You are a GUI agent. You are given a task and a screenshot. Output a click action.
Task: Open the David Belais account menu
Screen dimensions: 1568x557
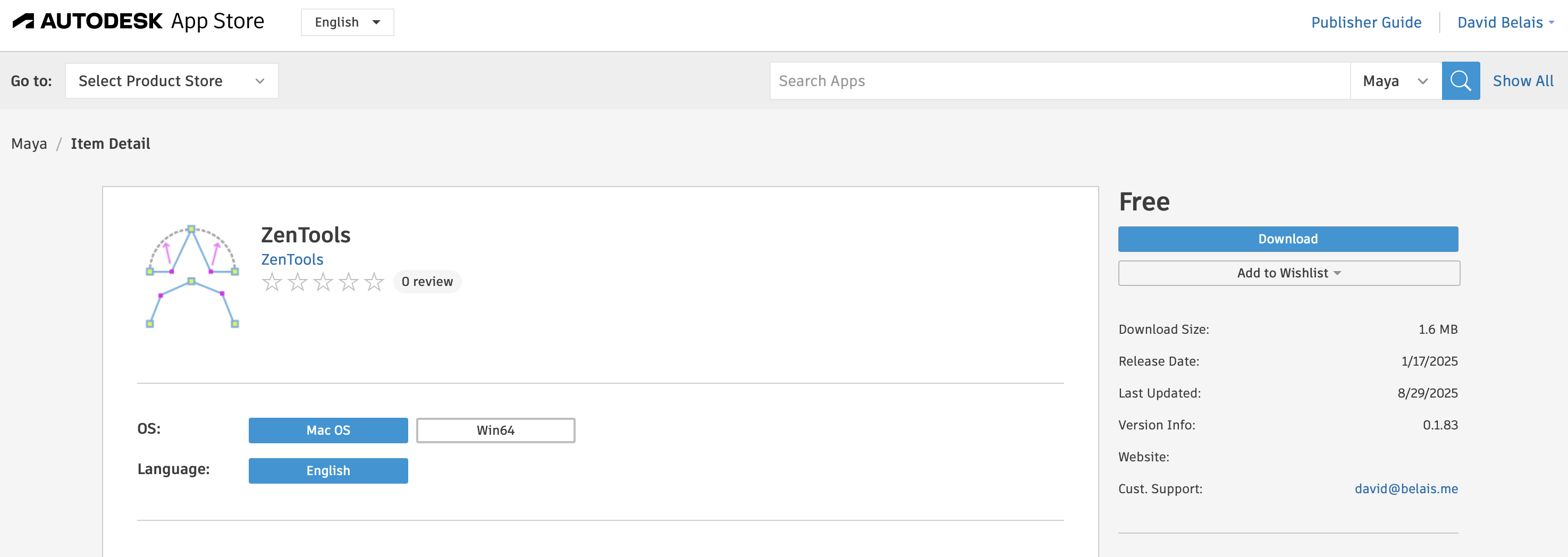pyautogui.click(x=1505, y=22)
